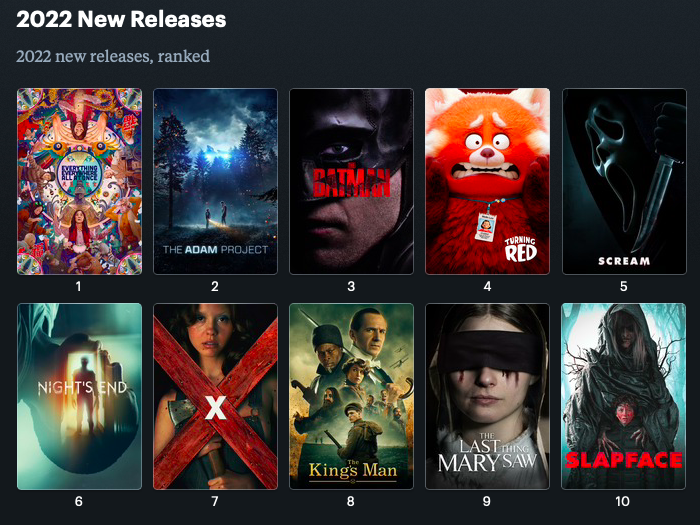Open The Last Thing Mary Saw poster
This screenshot has width=700, height=525.
pos(488,396)
